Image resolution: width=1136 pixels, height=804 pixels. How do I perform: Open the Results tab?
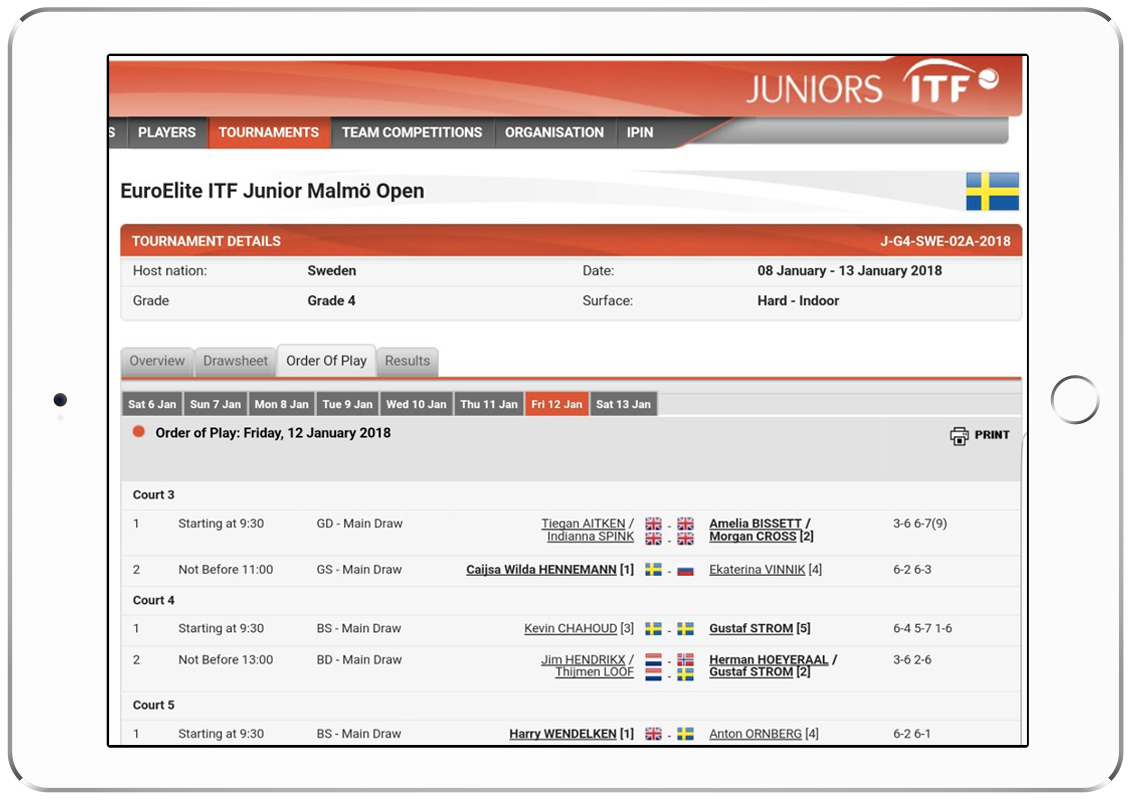click(x=406, y=361)
